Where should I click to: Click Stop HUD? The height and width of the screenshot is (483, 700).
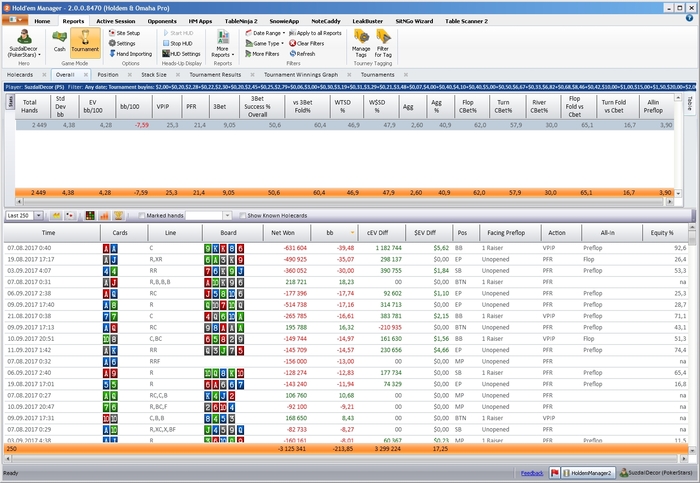[x=178, y=43]
